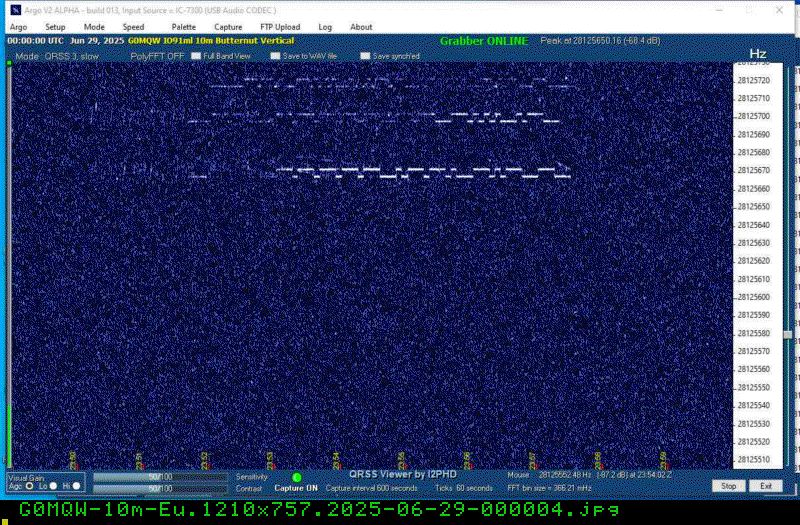Viewport: 800px width, 525px height.
Task: Open the Mode menu
Action: 94,27
